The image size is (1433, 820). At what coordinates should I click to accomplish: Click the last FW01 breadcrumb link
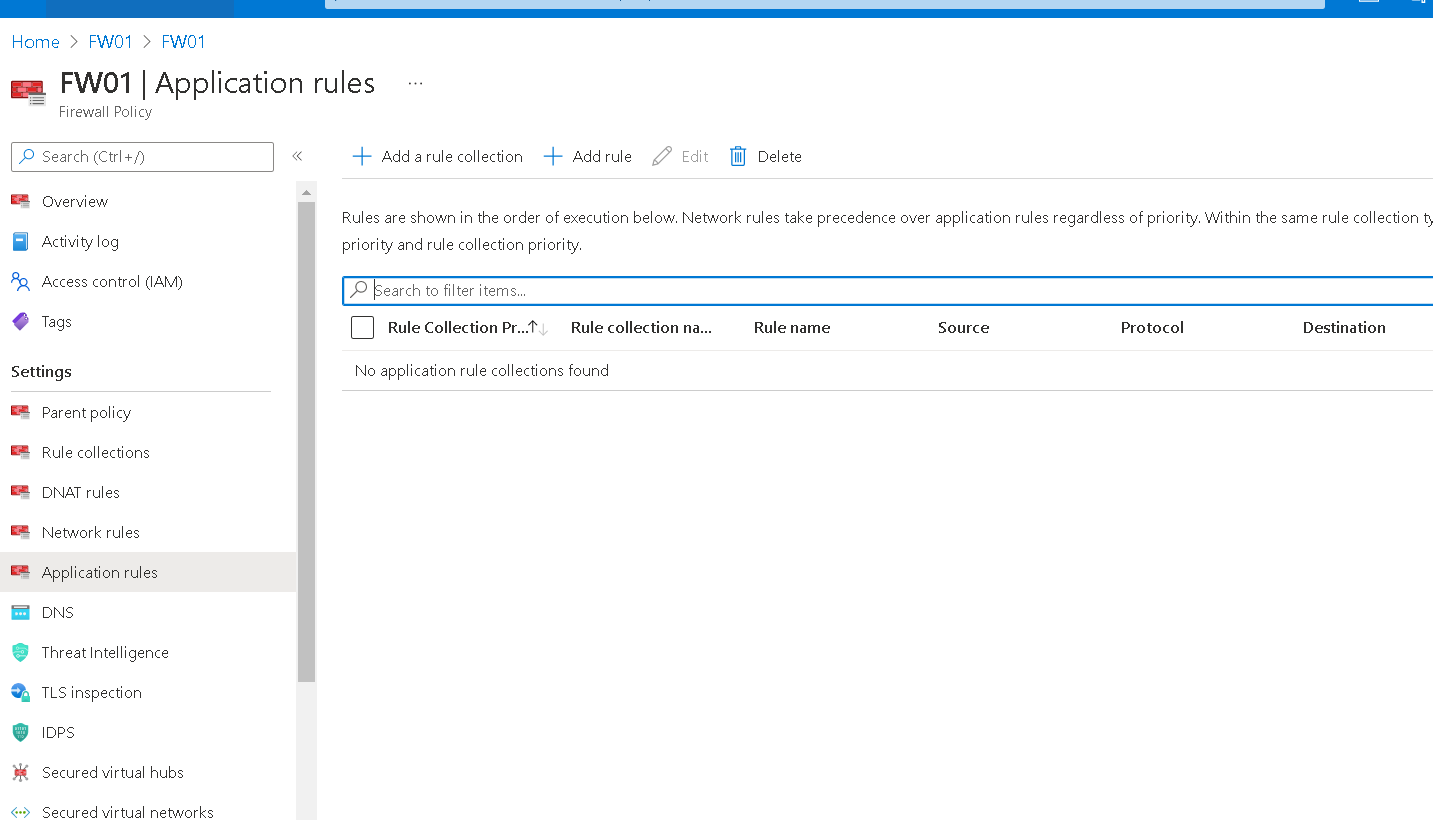(x=183, y=41)
